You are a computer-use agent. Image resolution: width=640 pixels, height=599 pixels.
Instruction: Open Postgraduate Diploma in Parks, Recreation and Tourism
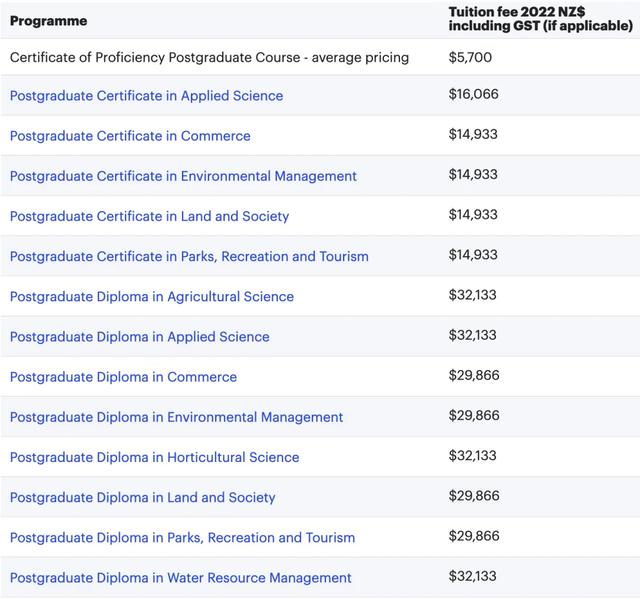tap(182, 537)
